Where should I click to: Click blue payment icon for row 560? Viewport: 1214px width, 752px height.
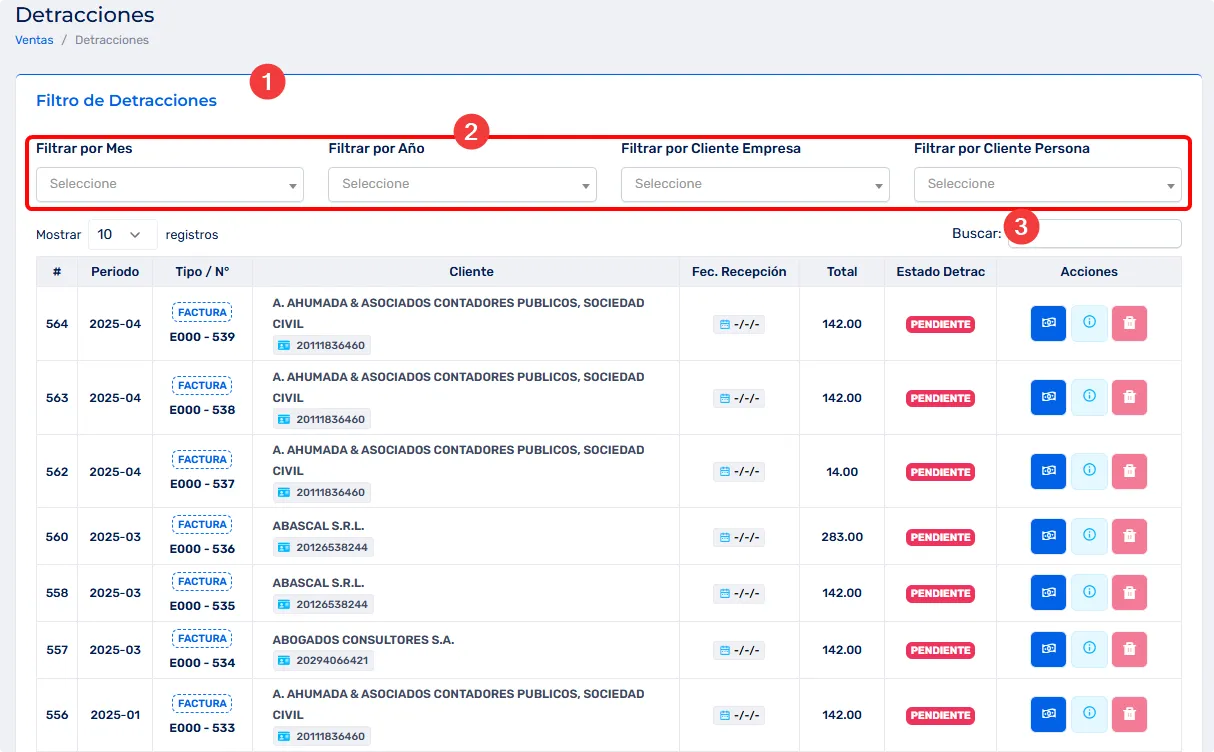[1048, 537]
